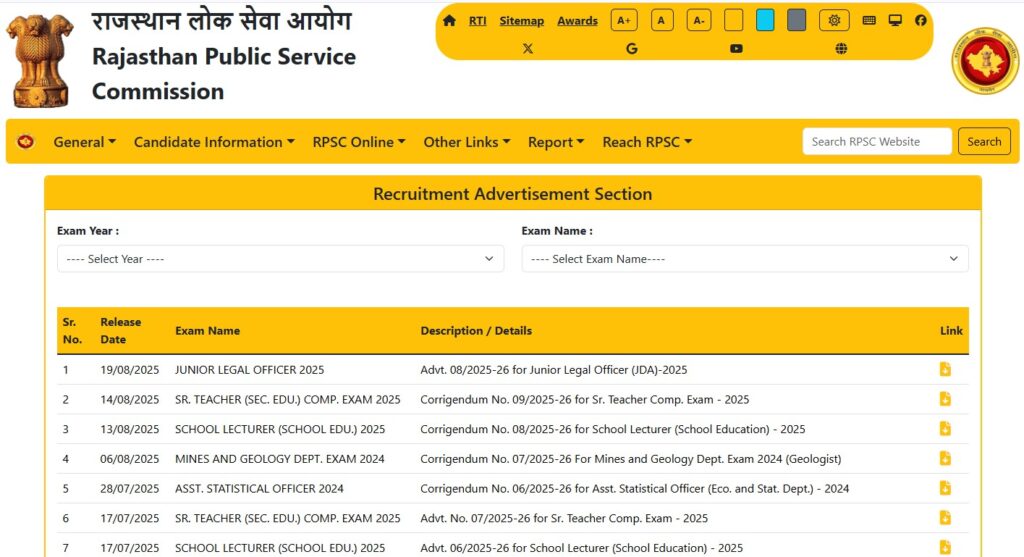Open the Select Exam Name dropdown
This screenshot has height=557, width=1024.
coord(744,259)
